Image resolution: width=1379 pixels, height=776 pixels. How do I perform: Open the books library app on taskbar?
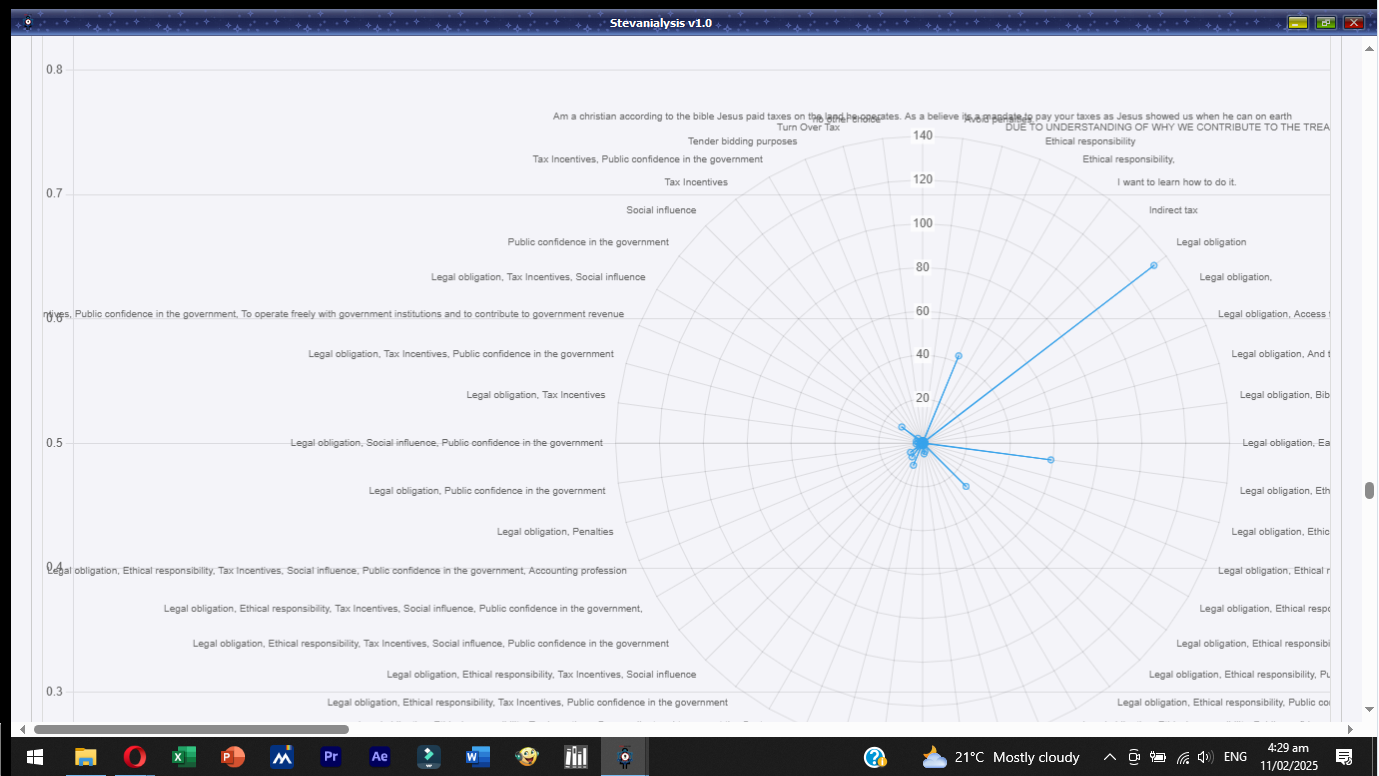(576, 757)
